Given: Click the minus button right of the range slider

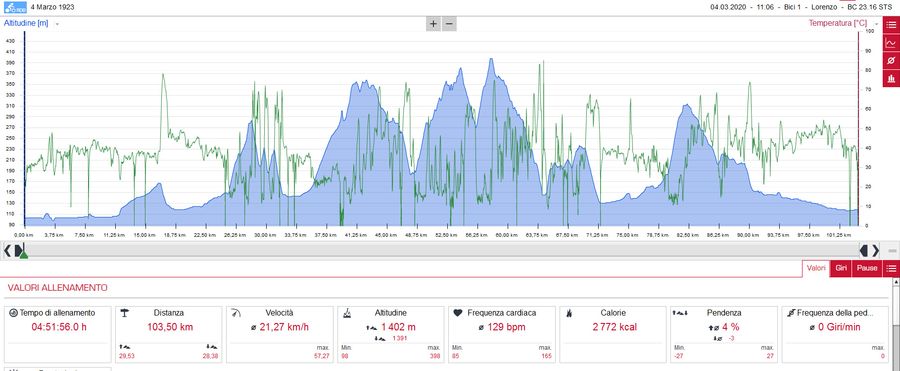Looking at the screenshot, I should 892,250.
